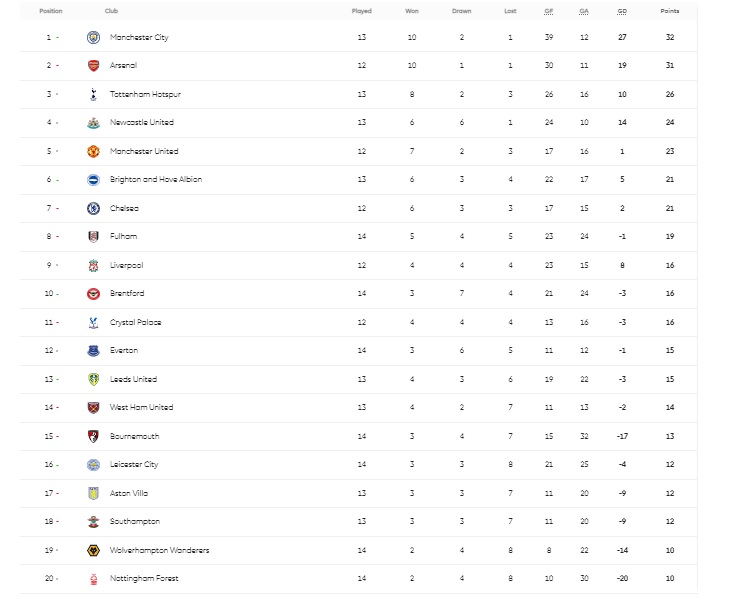Viewport: 737px width, 608px height.
Task: Click the Tottenham Hotspur crest icon
Action: (x=93, y=94)
